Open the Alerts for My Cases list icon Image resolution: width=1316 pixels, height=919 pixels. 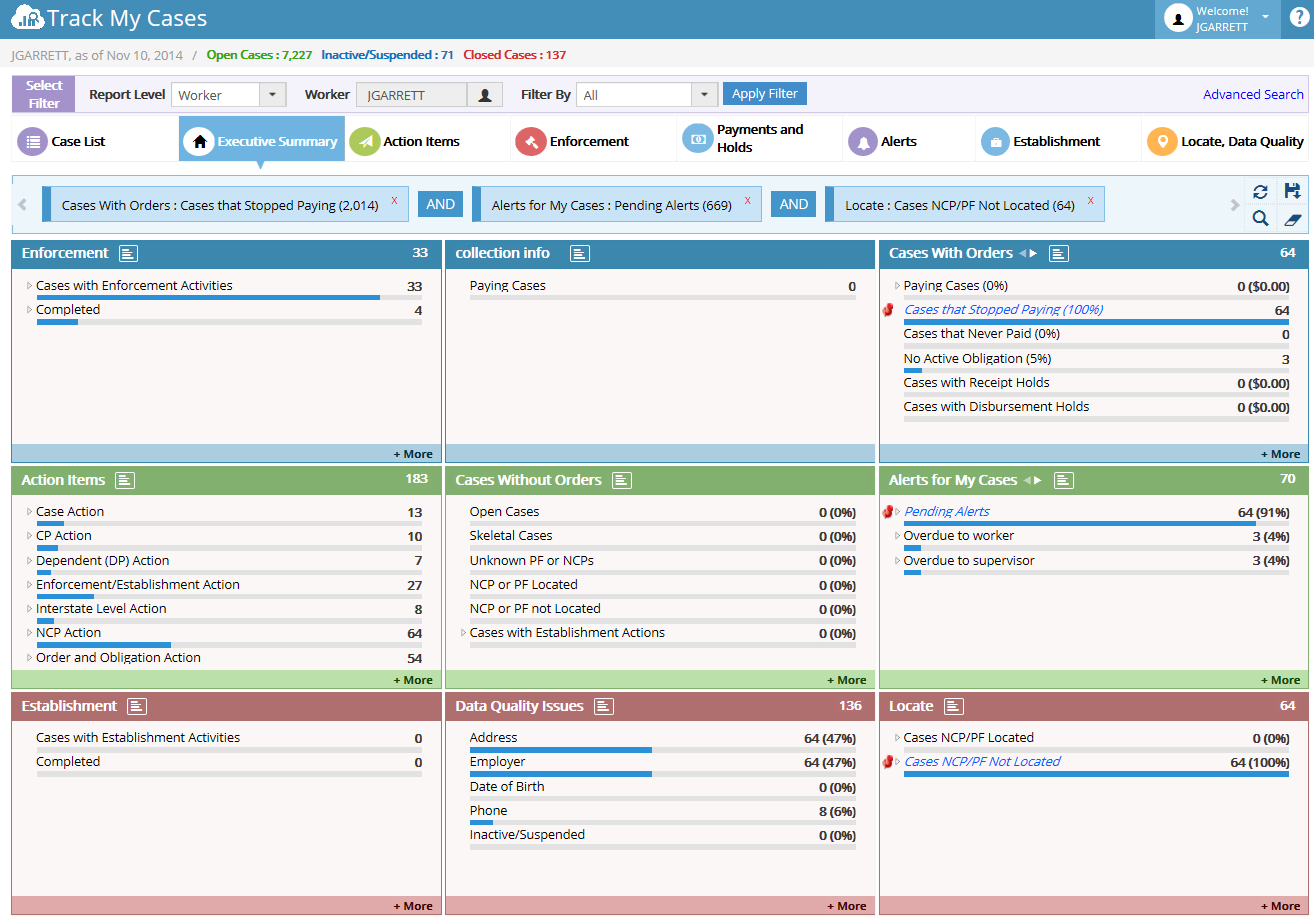point(1064,480)
